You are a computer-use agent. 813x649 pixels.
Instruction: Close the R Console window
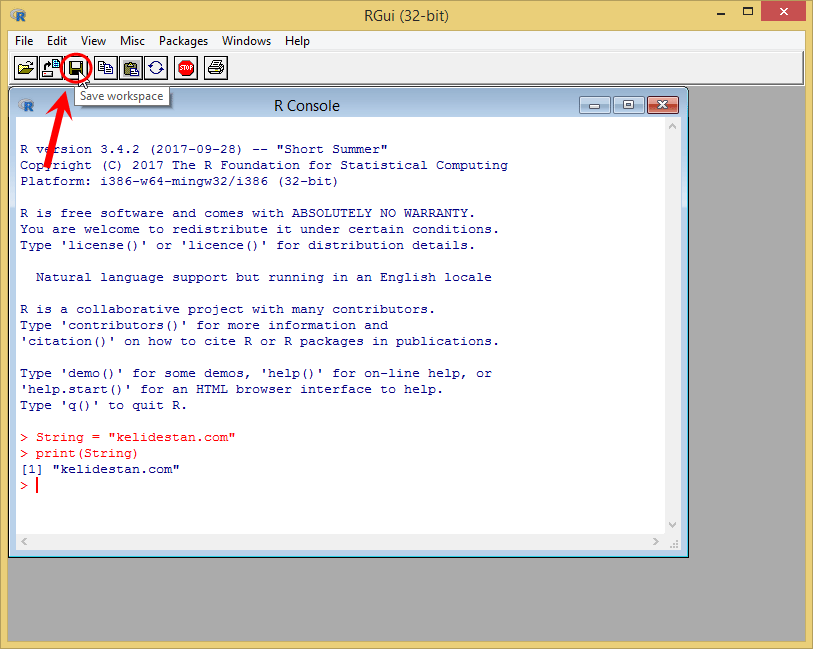click(x=662, y=105)
